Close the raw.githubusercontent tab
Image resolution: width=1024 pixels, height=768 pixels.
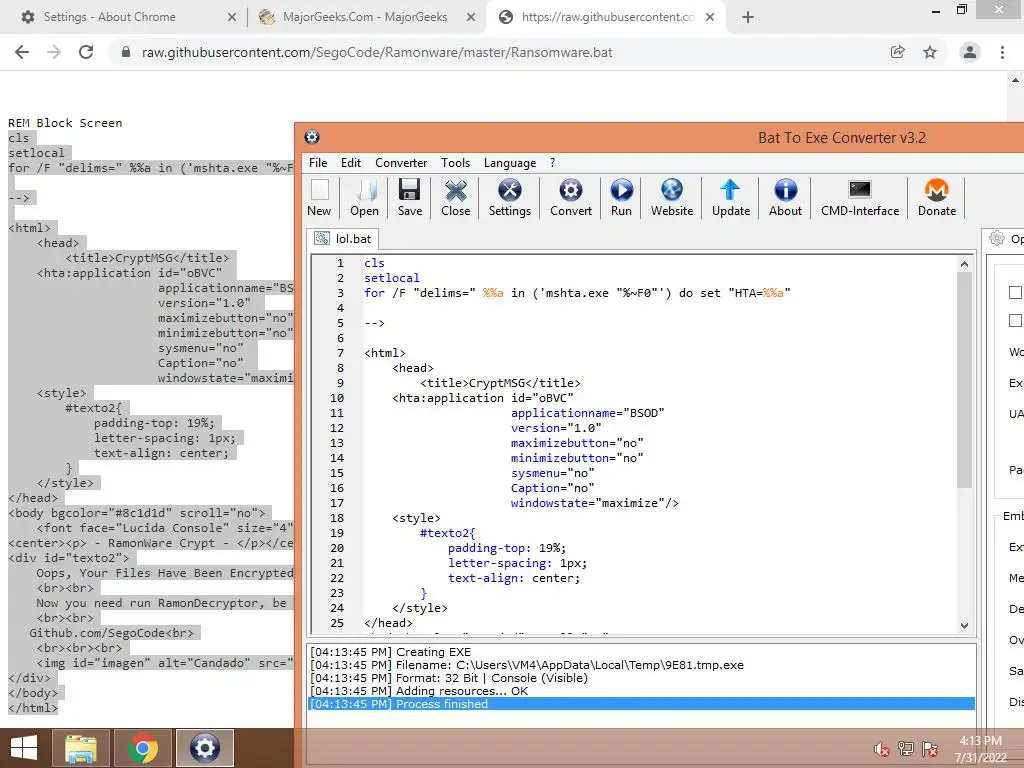point(710,17)
